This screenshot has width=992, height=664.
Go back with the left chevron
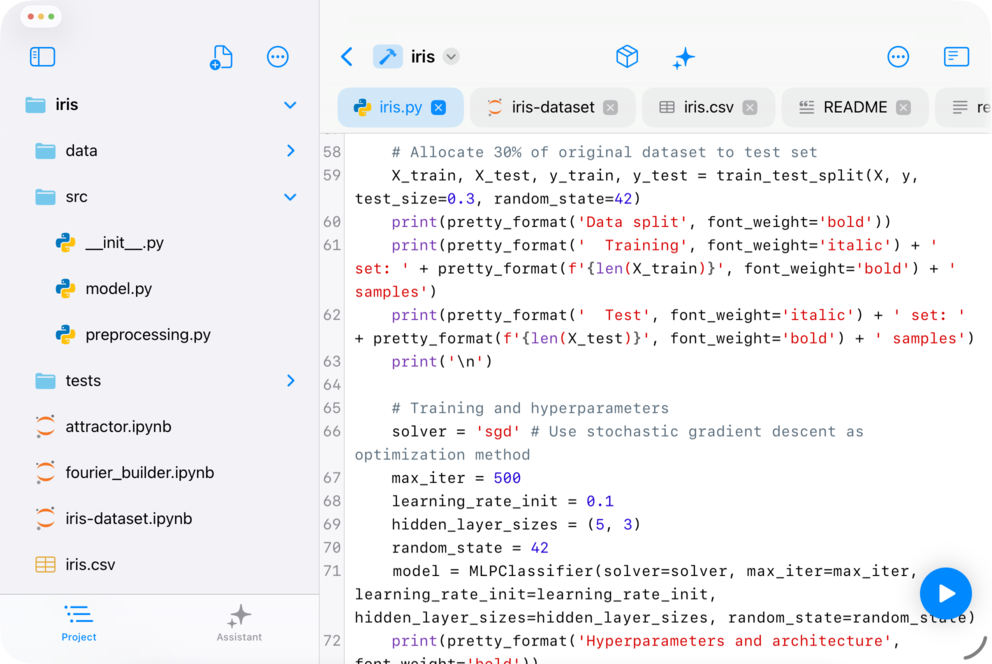(347, 57)
